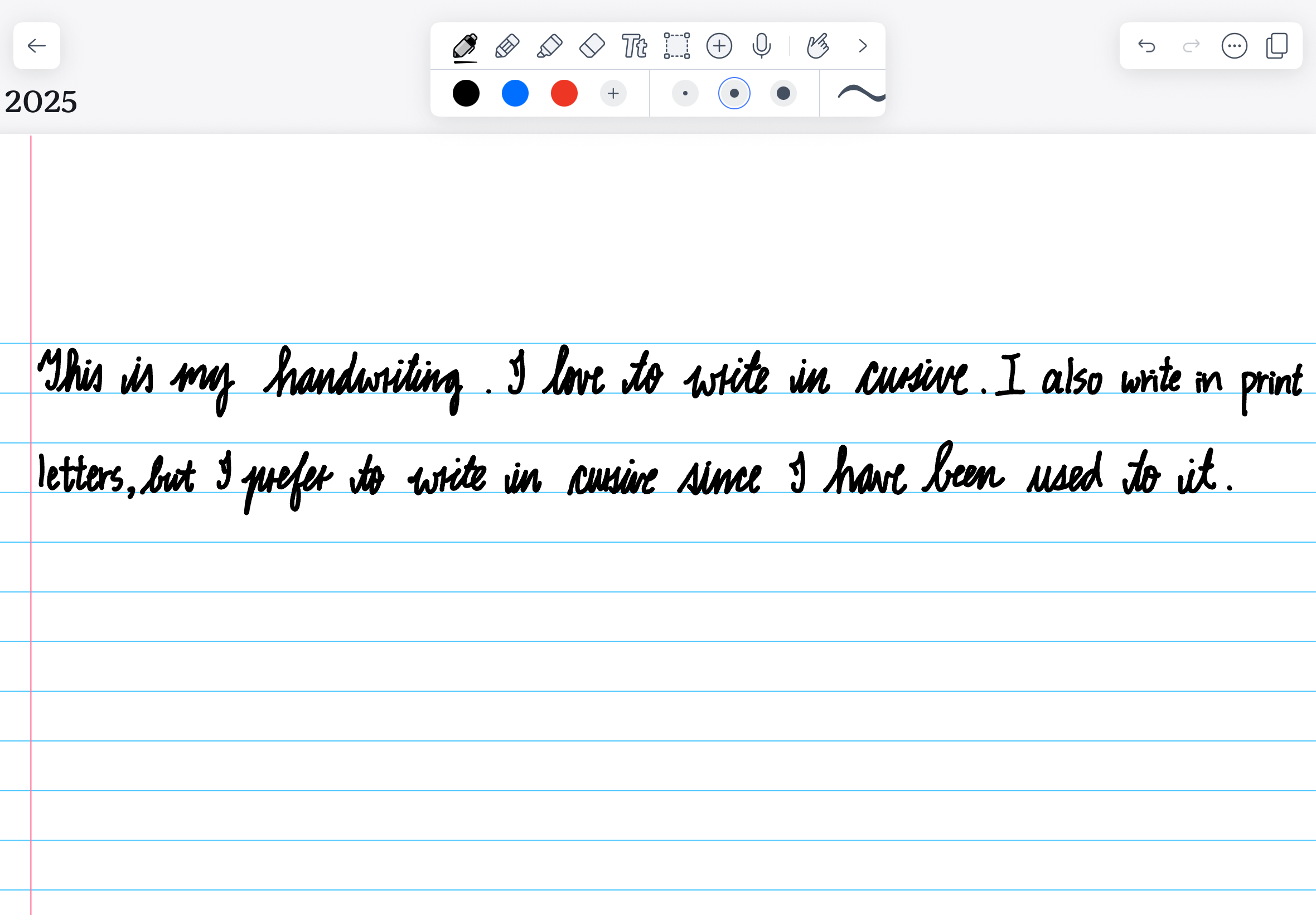Choose the thin stroke size
Image resolution: width=1316 pixels, height=915 pixels.
(x=685, y=93)
